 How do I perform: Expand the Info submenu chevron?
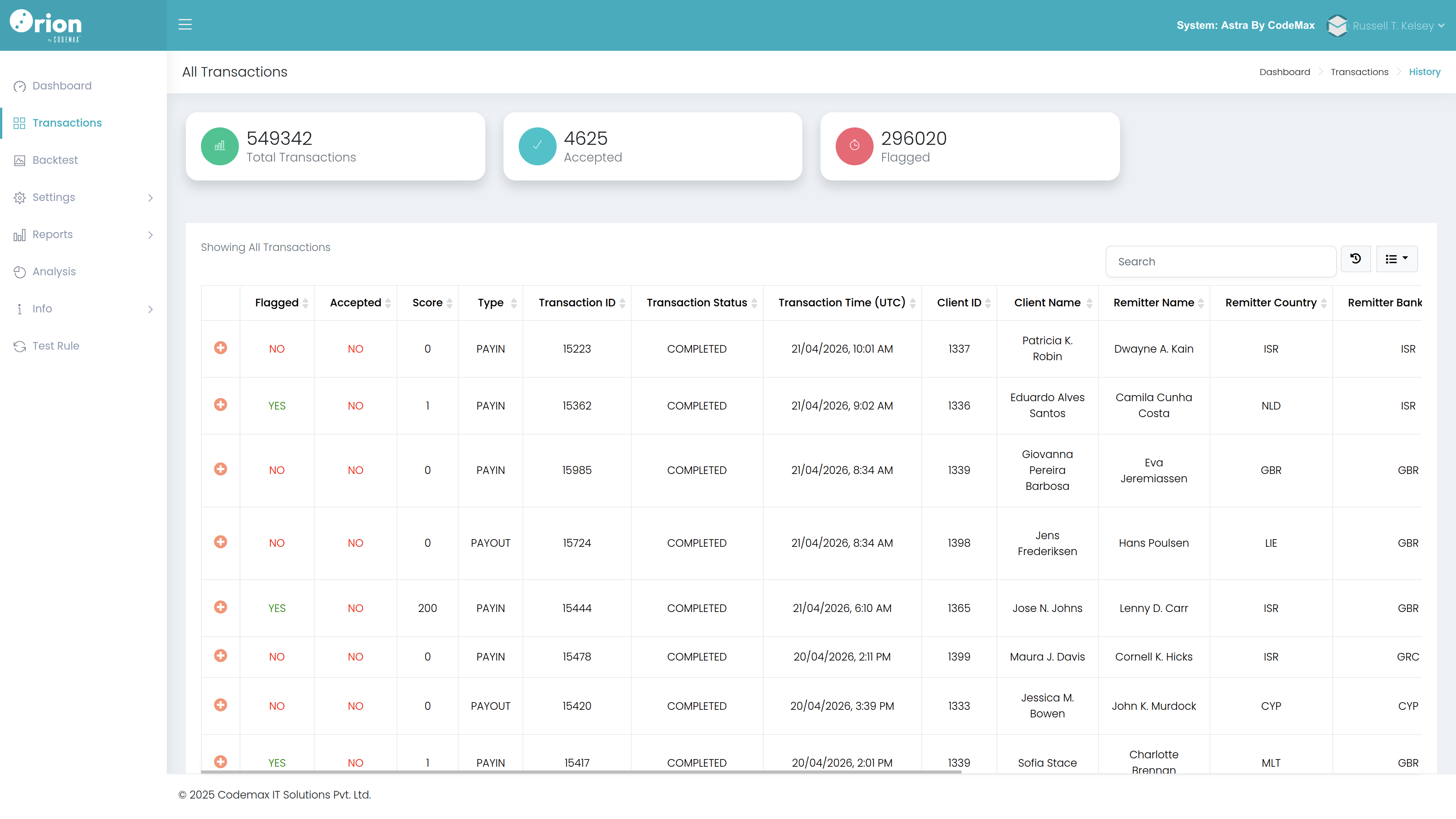pos(151,309)
